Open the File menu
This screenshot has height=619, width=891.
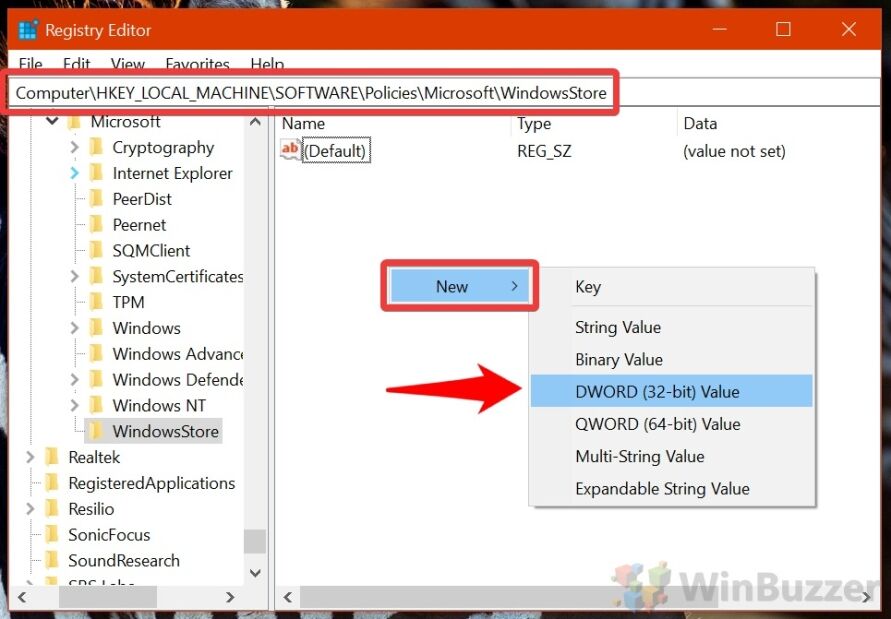pos(31,63)
